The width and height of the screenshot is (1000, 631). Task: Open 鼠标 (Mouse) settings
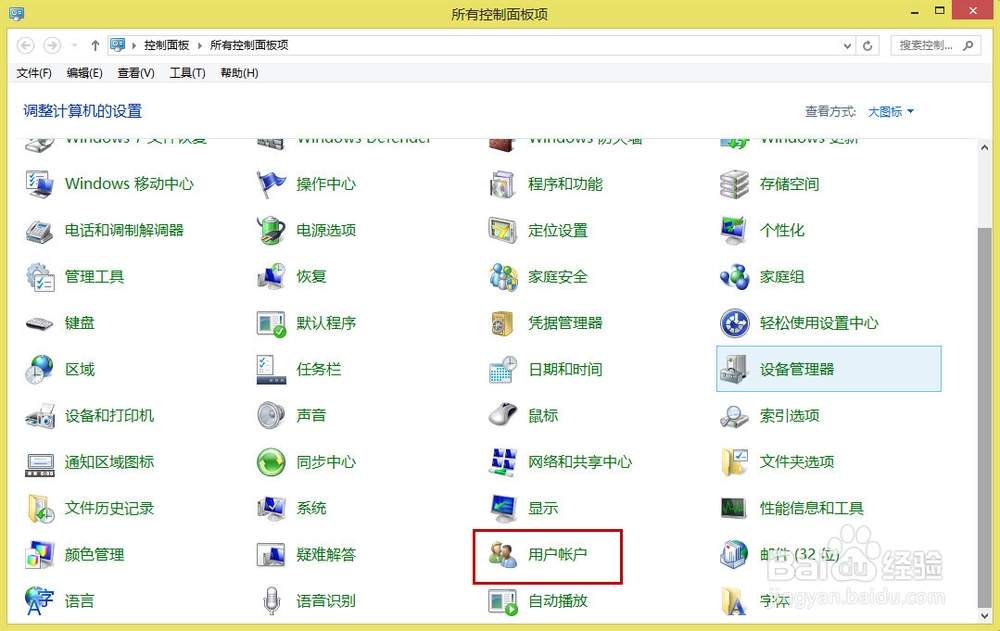tap(542, 415)
